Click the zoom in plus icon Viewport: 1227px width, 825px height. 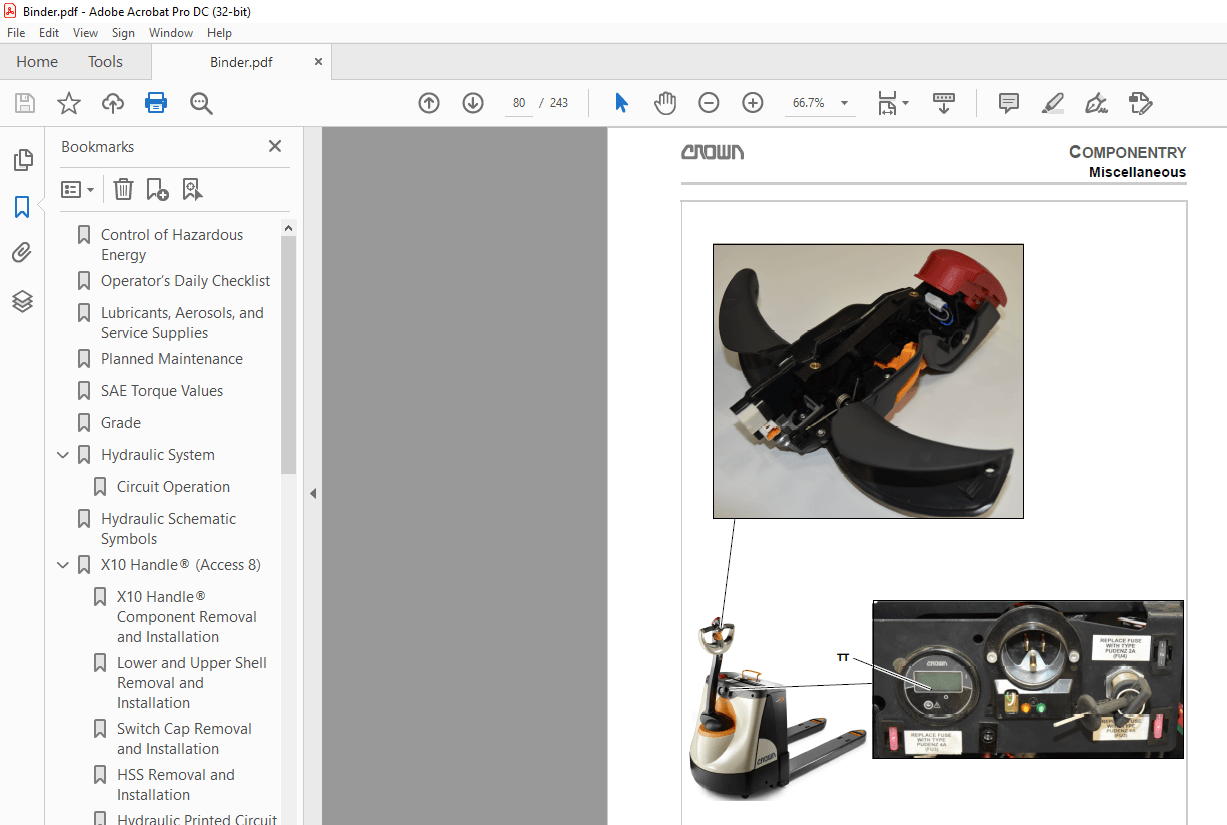753,103
